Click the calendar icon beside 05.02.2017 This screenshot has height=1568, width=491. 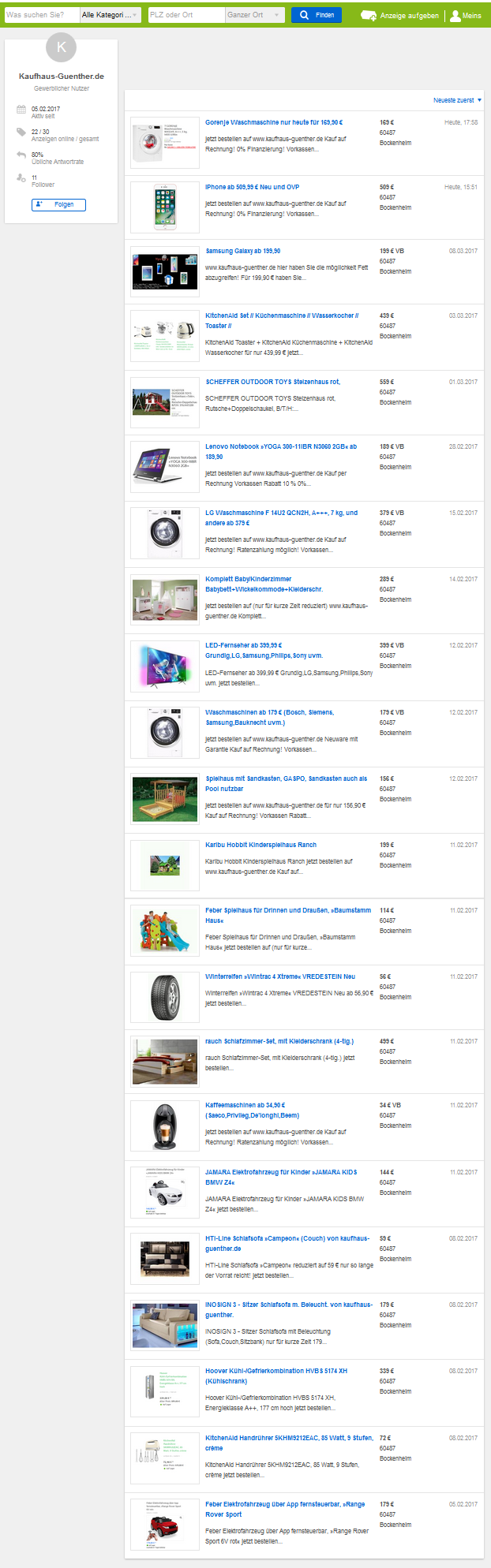point(21,110)
